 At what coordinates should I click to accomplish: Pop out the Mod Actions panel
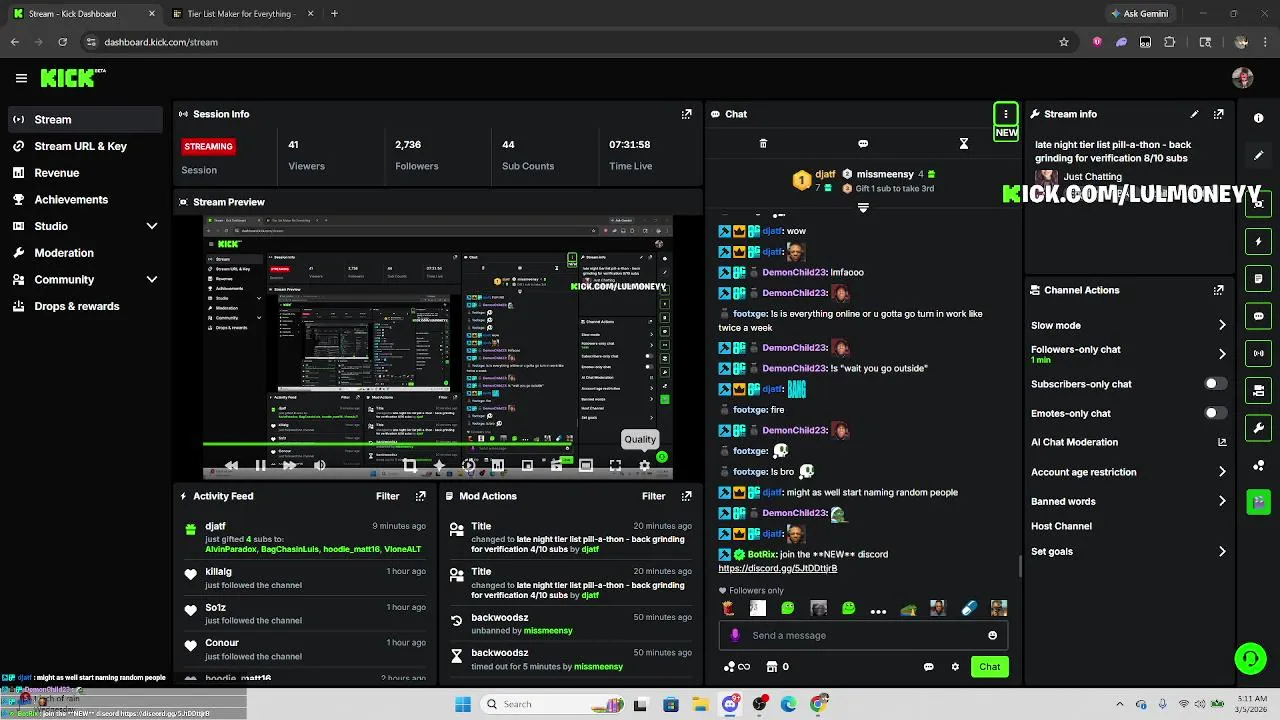[686, 496]
